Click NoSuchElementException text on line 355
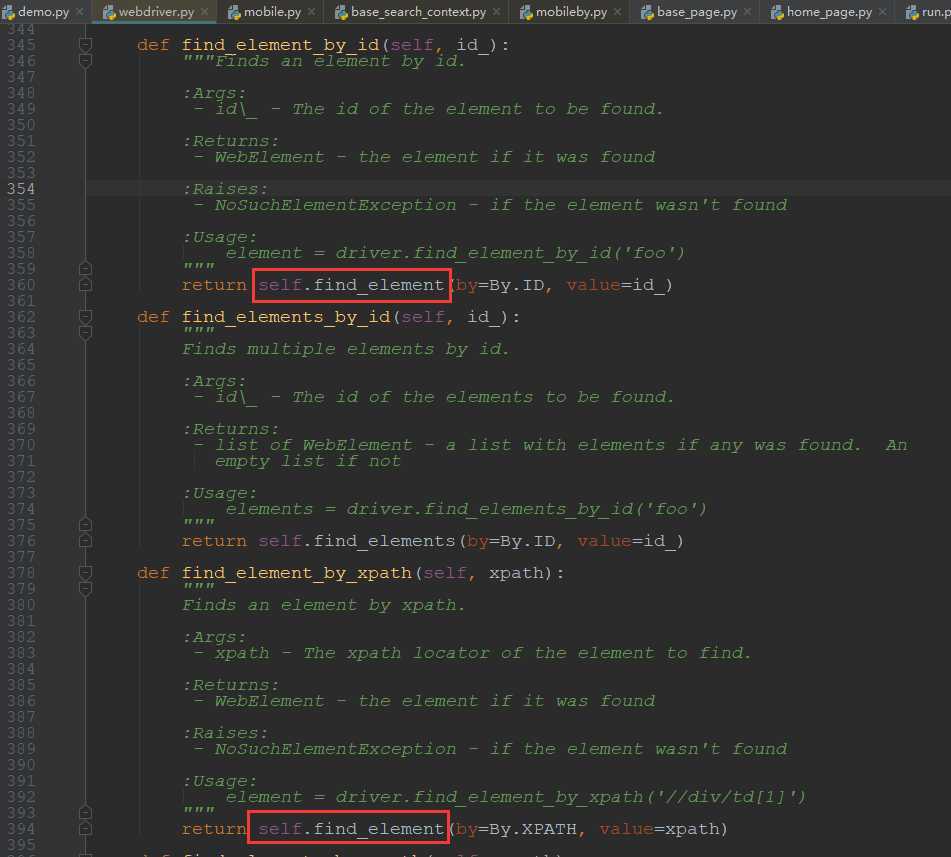This screenshot has width=951, height=857. (335, 205)
